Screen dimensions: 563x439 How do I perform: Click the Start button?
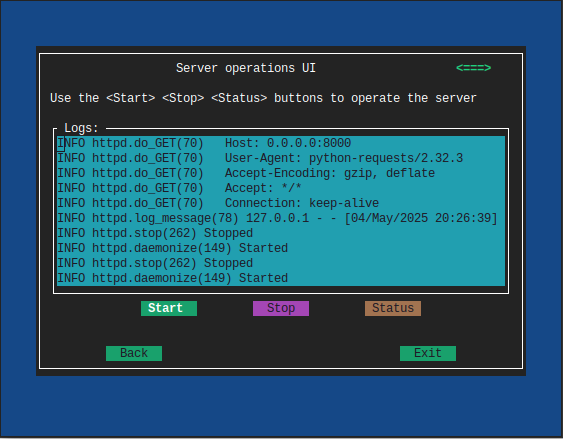click(169, 308)
